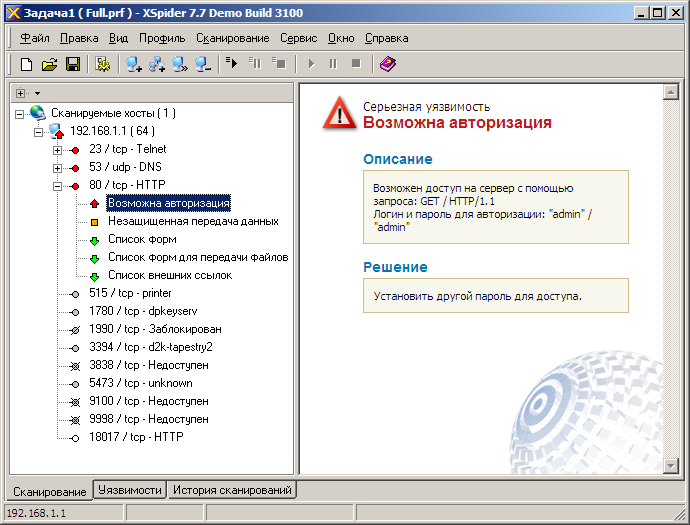The height and width of the screenshot is (525, 690).
Task: Select the 3394 / tcp - d2k-tapestry2 row
Action: tap(150, 347)
